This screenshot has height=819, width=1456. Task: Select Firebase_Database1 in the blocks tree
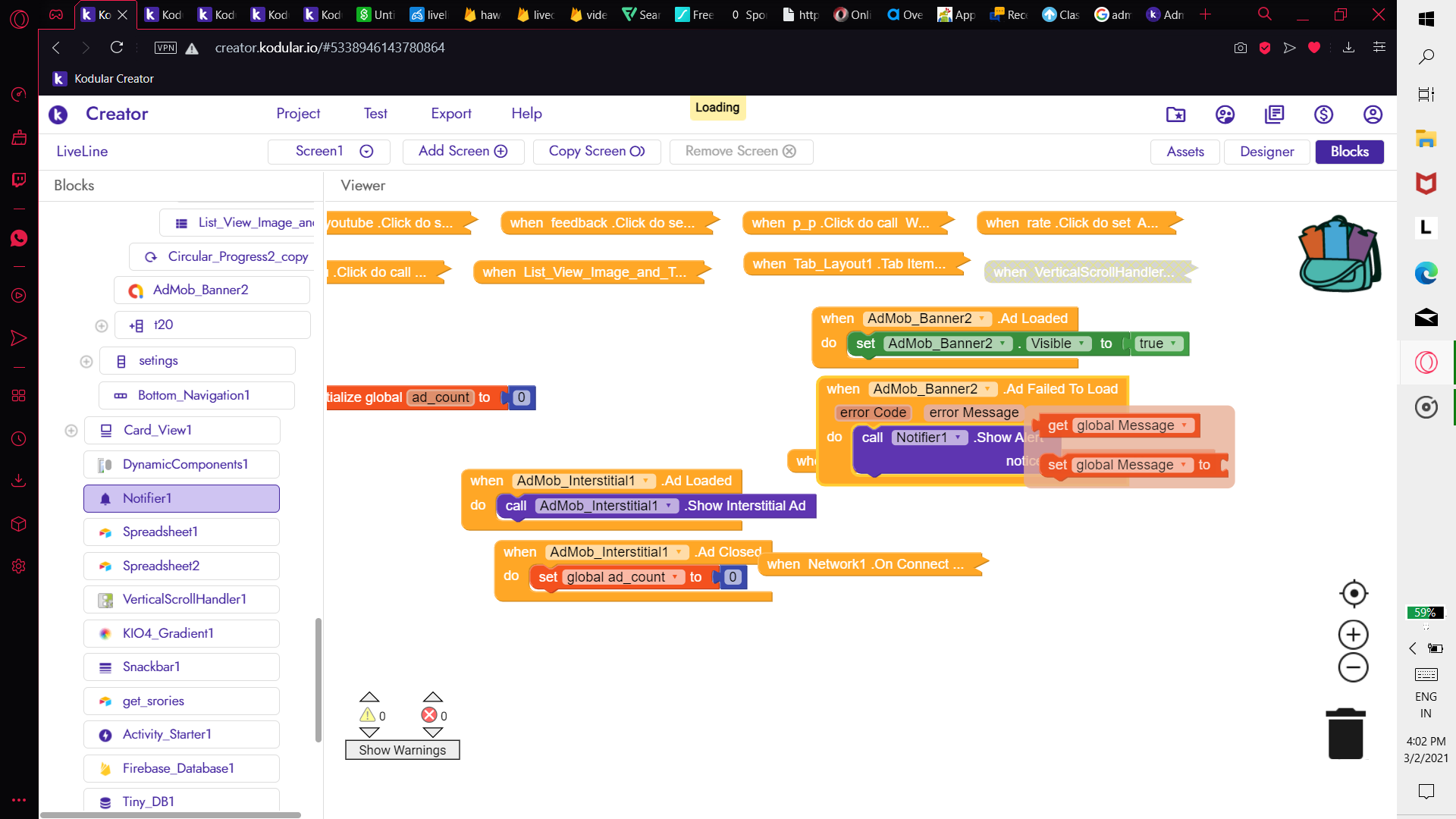click(181, 769)
